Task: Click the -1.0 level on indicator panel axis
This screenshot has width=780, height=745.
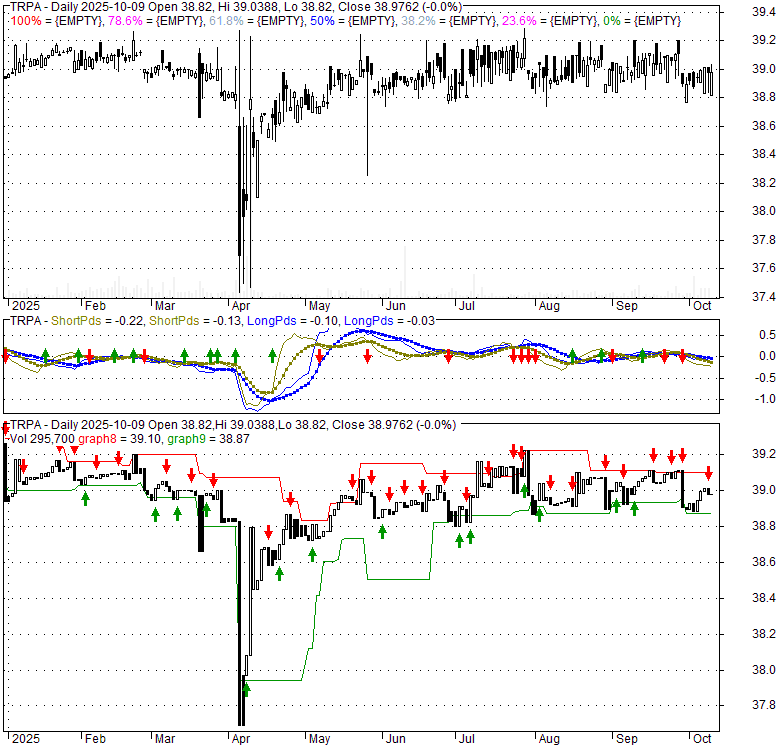Action: point(765,399)
